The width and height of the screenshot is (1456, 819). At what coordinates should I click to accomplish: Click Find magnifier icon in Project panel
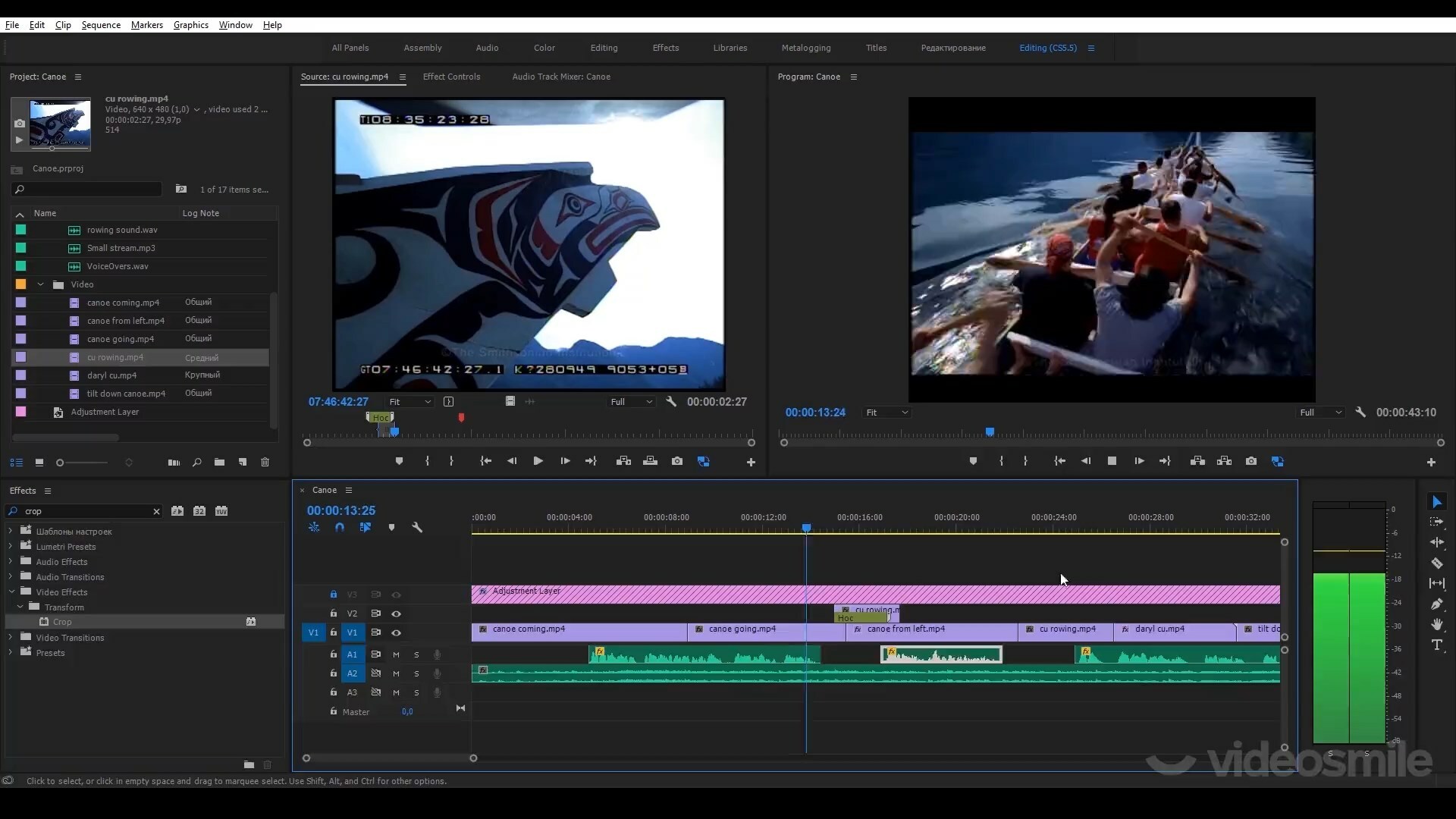pyautogui.click(x=196, y=462)
